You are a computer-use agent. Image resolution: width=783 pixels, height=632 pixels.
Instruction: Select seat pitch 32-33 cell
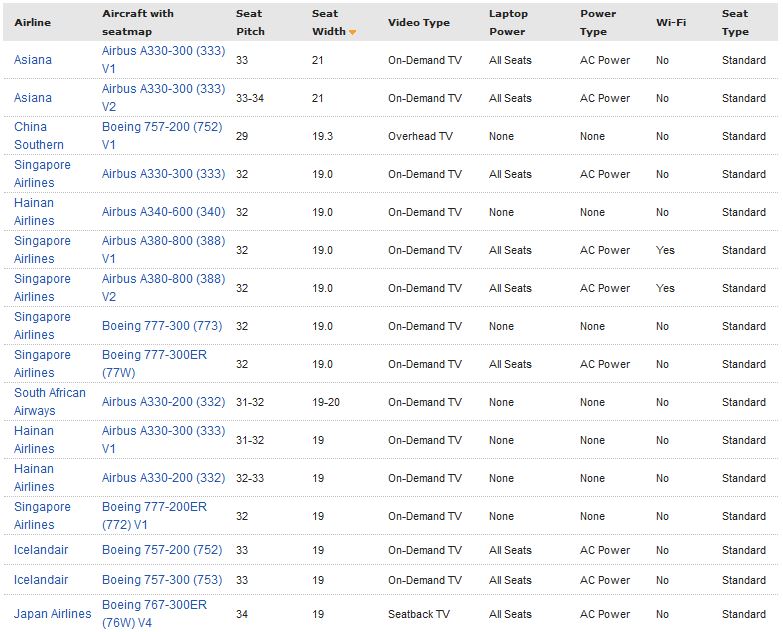250,478
